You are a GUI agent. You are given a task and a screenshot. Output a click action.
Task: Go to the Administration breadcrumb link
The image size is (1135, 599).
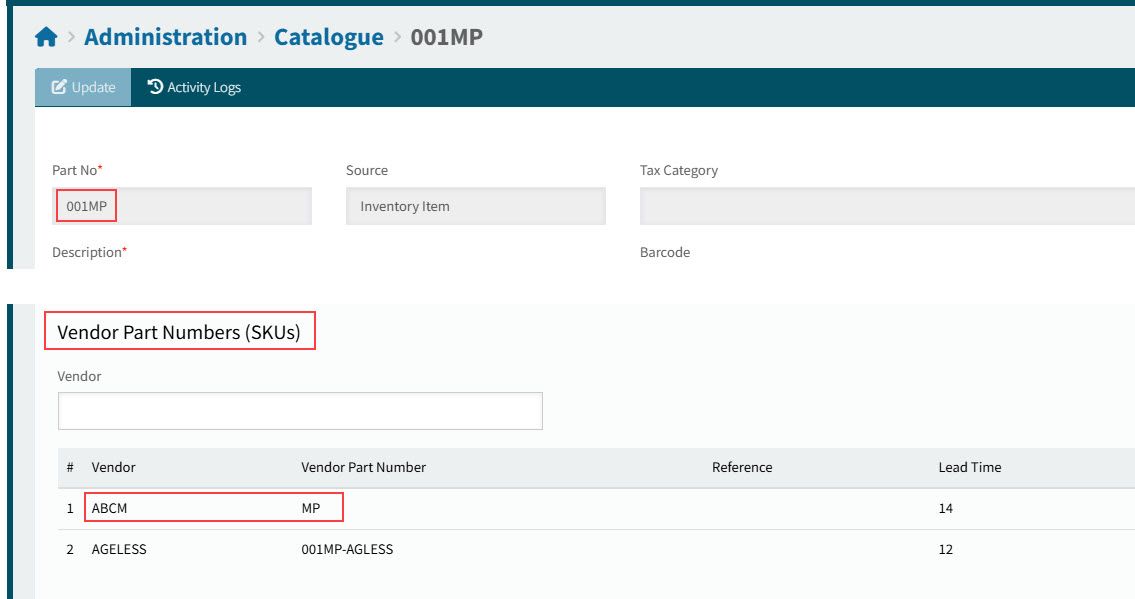pos(165,37)
